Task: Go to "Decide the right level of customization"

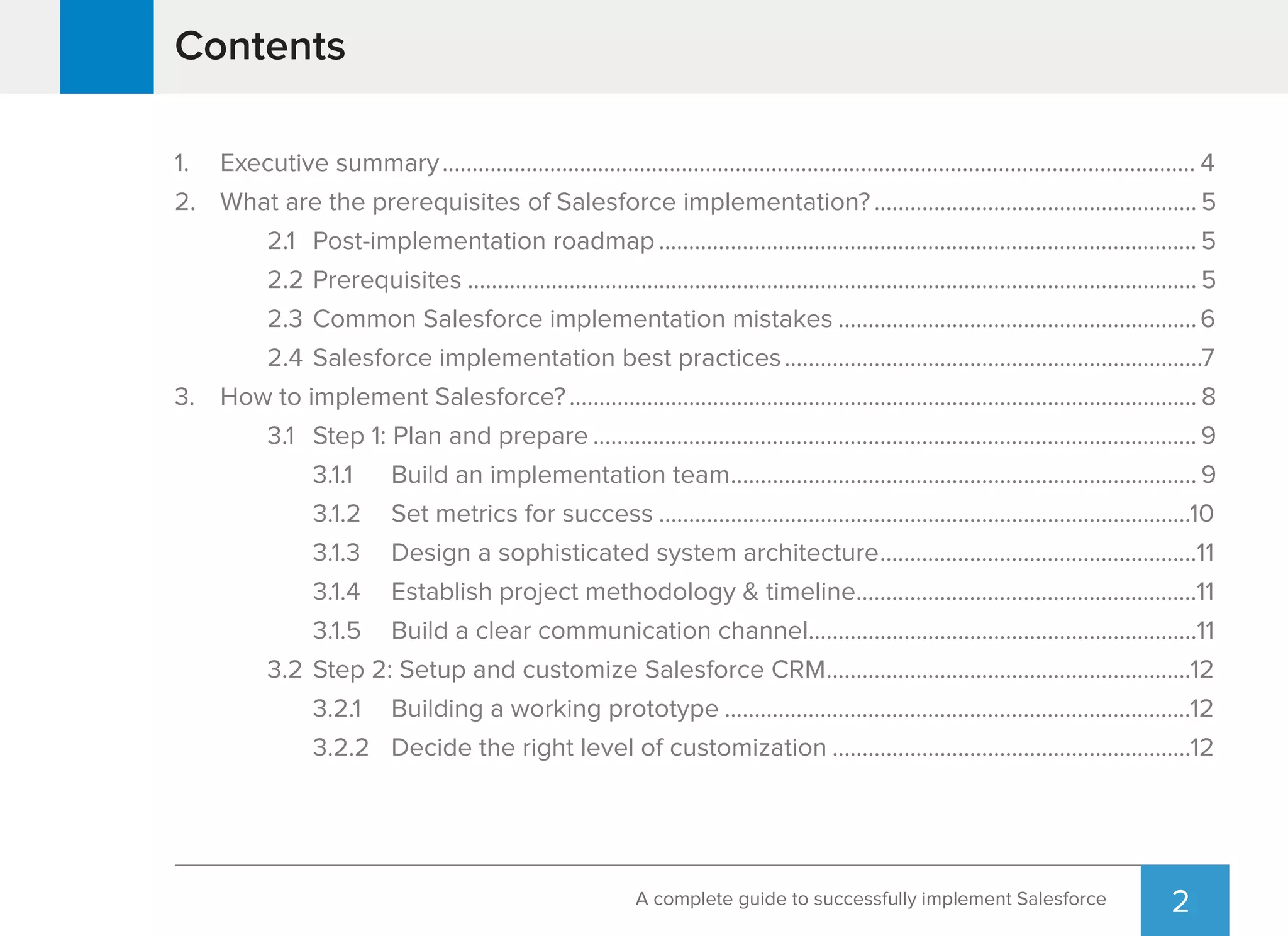Action: (608, 748)
